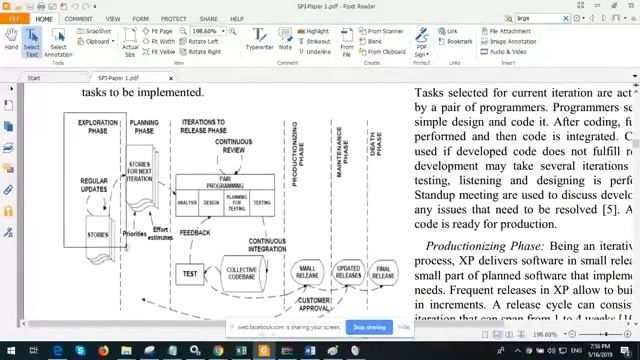
Task: Open the FILE menu
Action: [x=14, y=19]
